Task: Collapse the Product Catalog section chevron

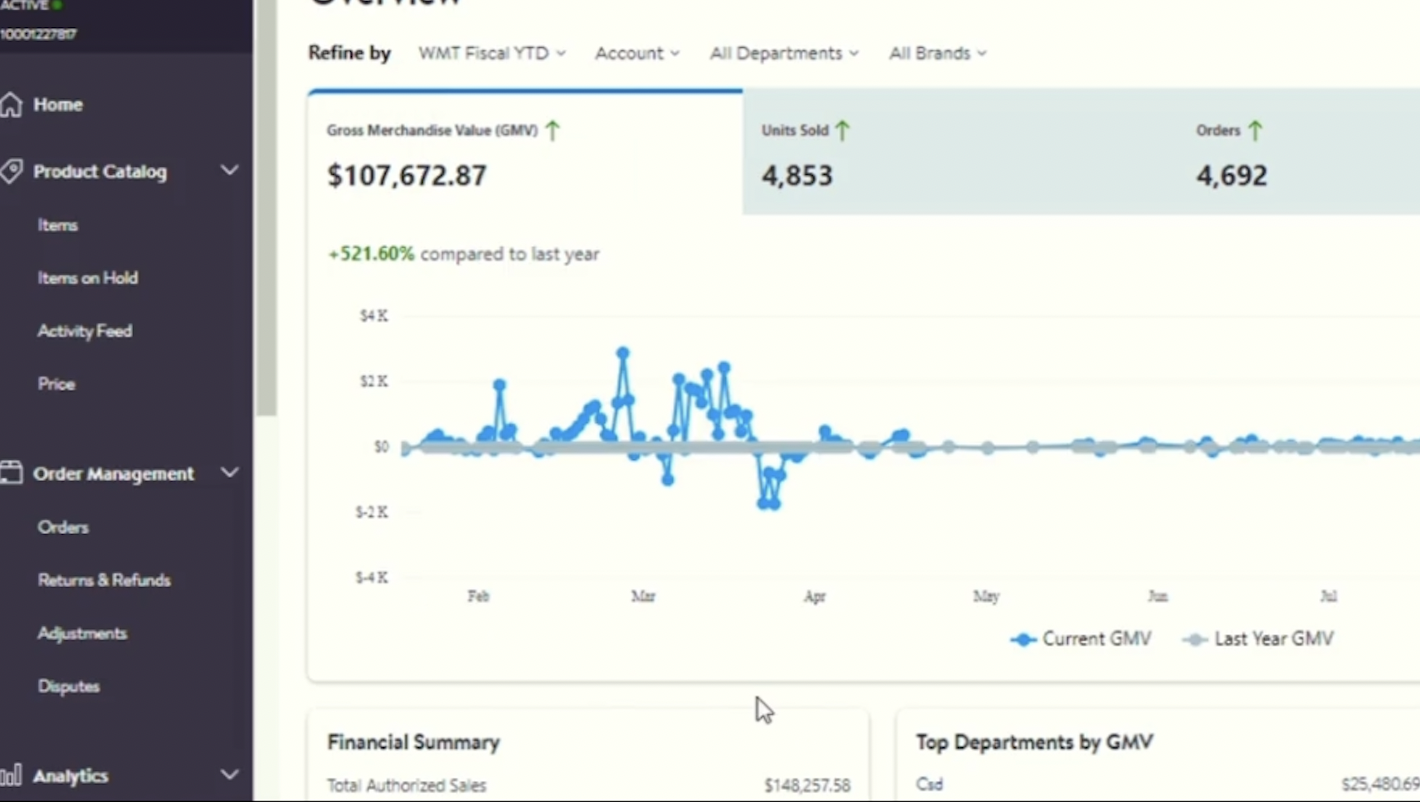Action: click(229, 171)
